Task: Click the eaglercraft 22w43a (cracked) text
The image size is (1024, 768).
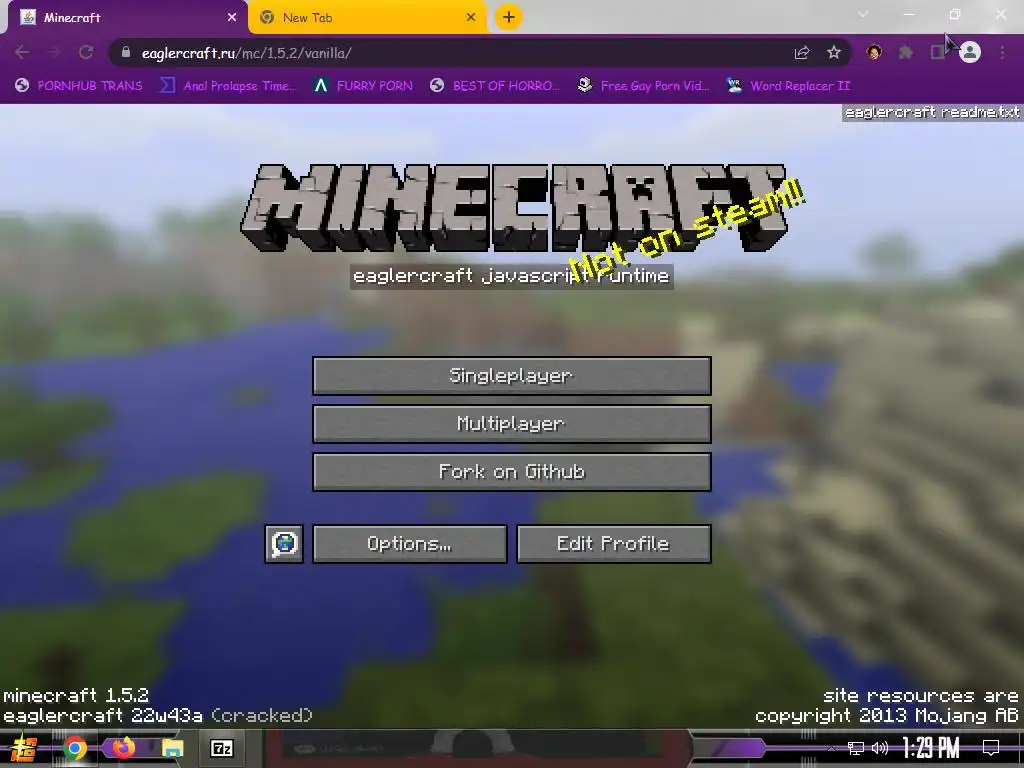Action: click(158, 716)
